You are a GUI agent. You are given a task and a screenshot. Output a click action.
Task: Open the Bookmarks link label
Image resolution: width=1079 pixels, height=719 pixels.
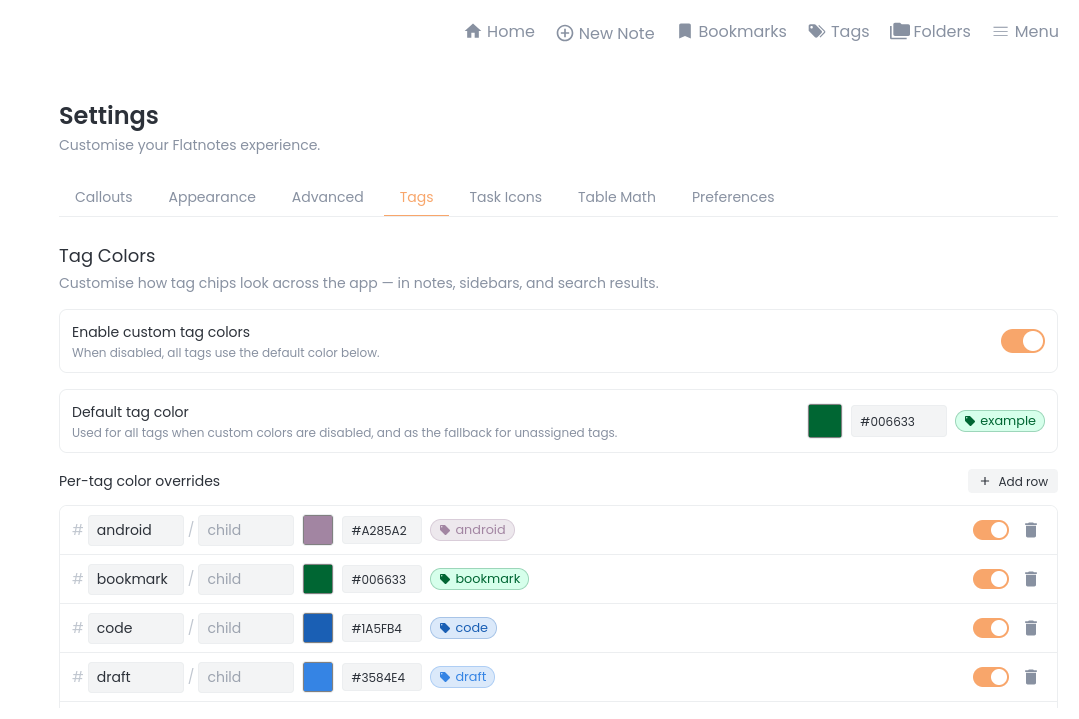point(742,32)
